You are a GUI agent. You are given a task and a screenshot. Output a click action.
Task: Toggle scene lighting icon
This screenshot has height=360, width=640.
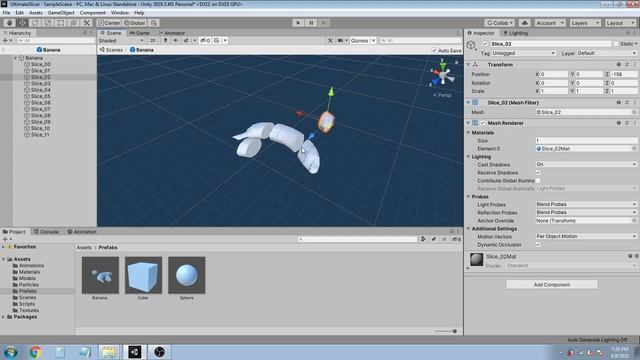(x=165, y=40)
